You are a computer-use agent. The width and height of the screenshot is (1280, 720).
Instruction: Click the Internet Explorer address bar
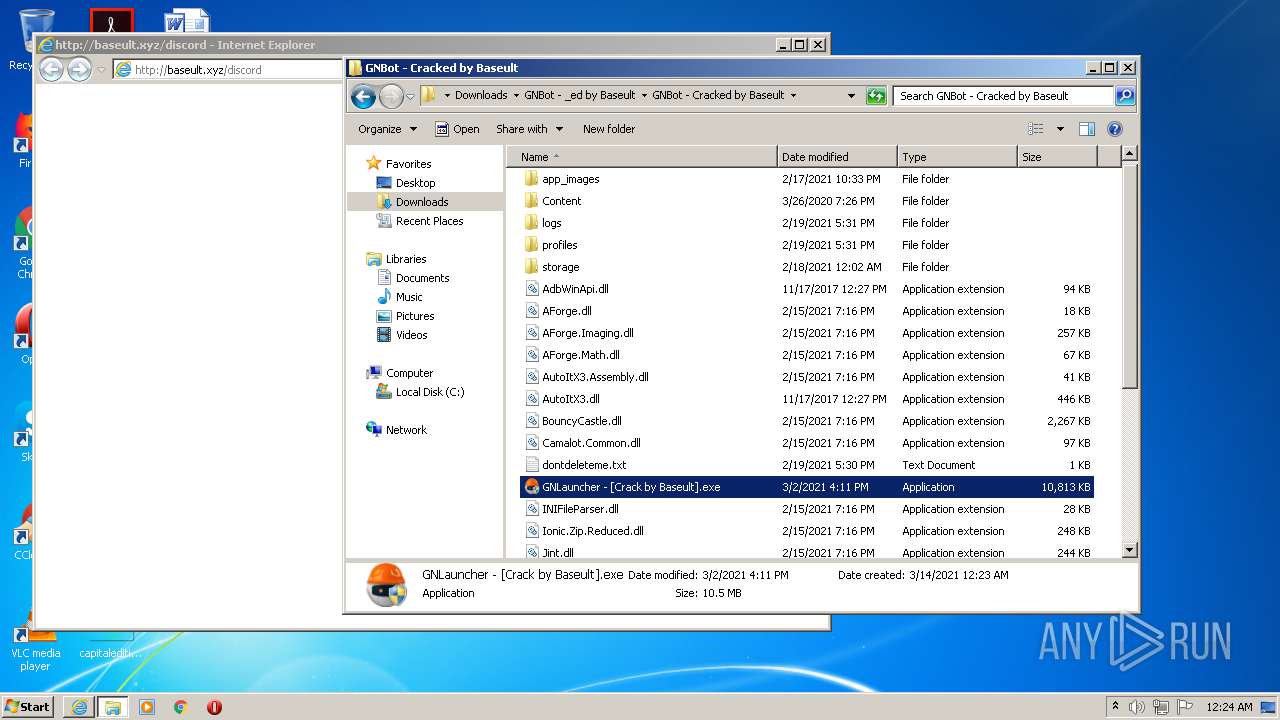[228, 70]
